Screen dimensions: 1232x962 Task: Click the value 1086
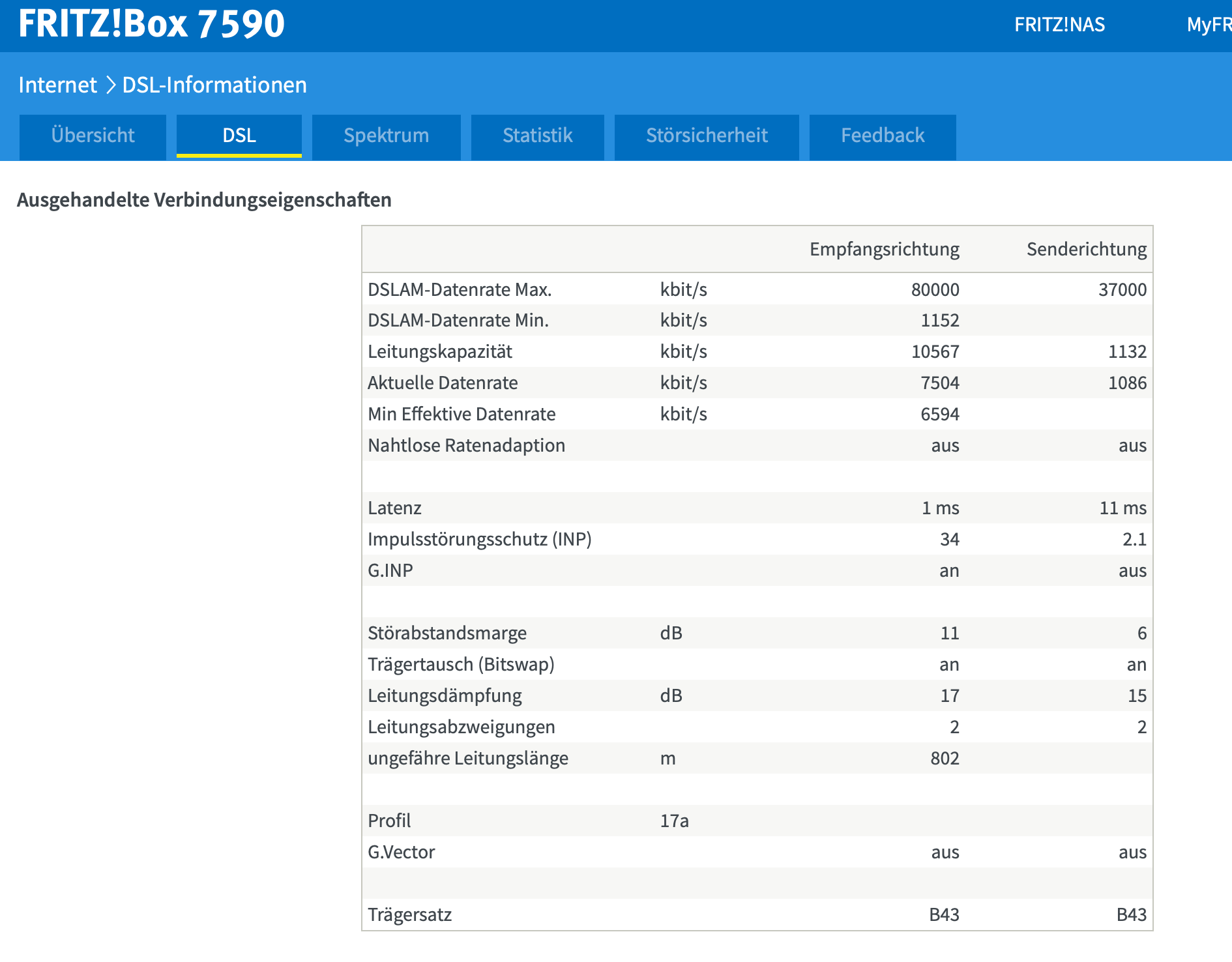pos(1128,383)
